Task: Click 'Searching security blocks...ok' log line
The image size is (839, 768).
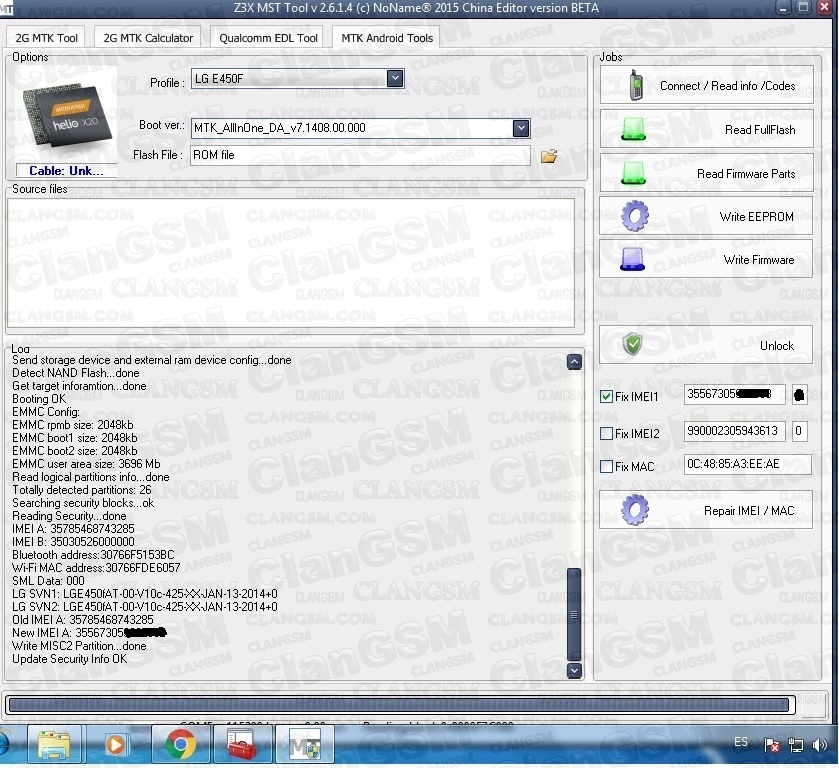Action: (83, 503)
